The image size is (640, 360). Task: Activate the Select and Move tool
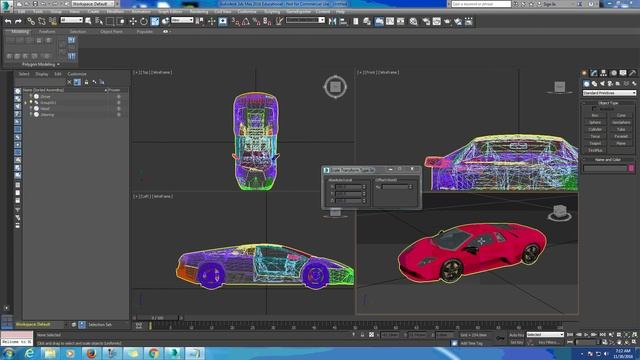(133, 21)
